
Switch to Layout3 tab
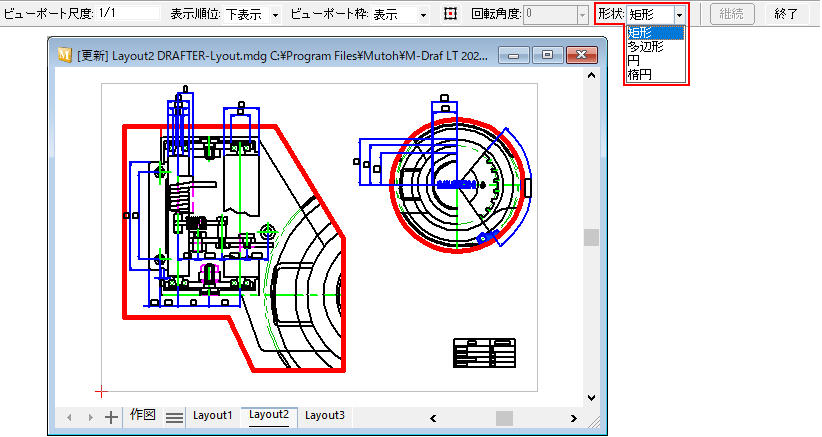click(325, 415)
